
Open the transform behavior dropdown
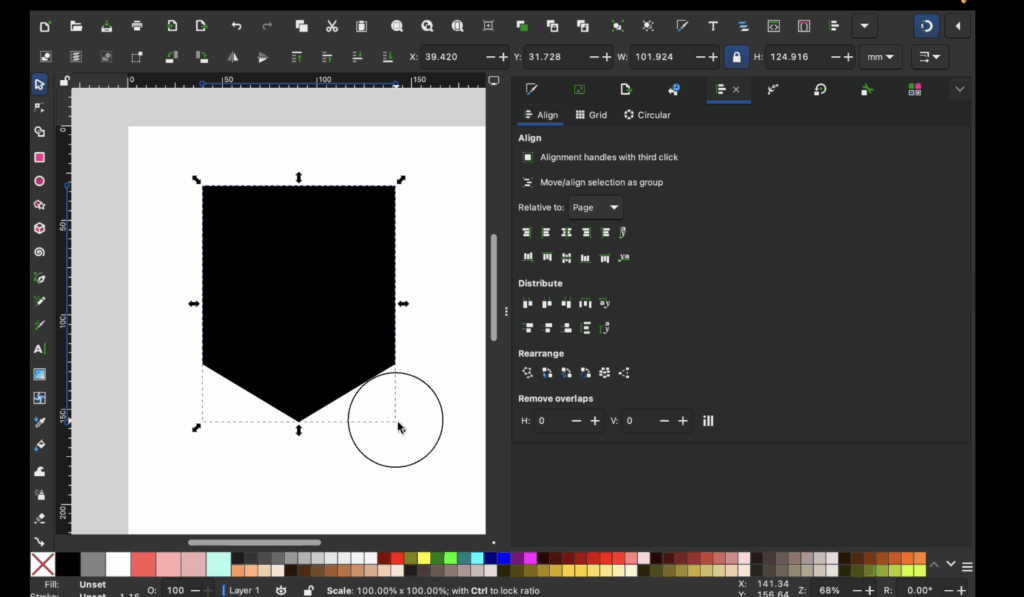[x=930, y=57]
